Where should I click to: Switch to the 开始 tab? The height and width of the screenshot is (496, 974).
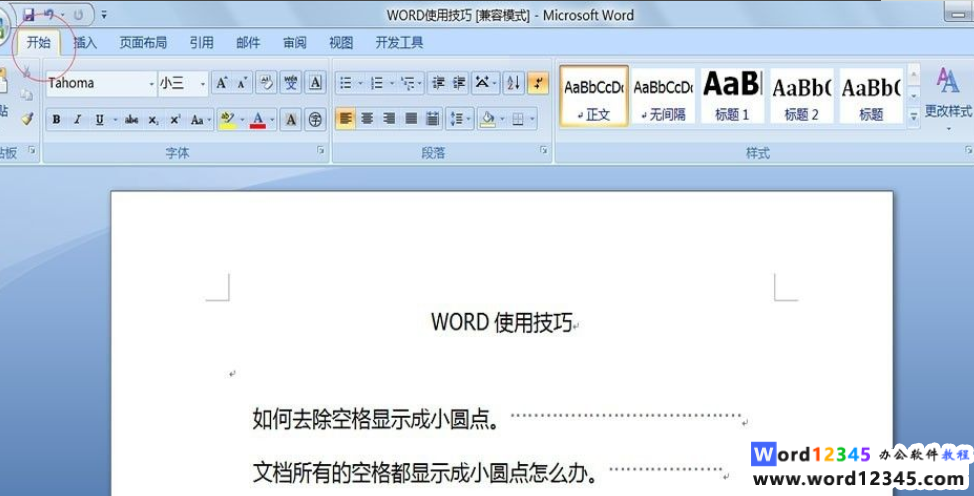39,42
